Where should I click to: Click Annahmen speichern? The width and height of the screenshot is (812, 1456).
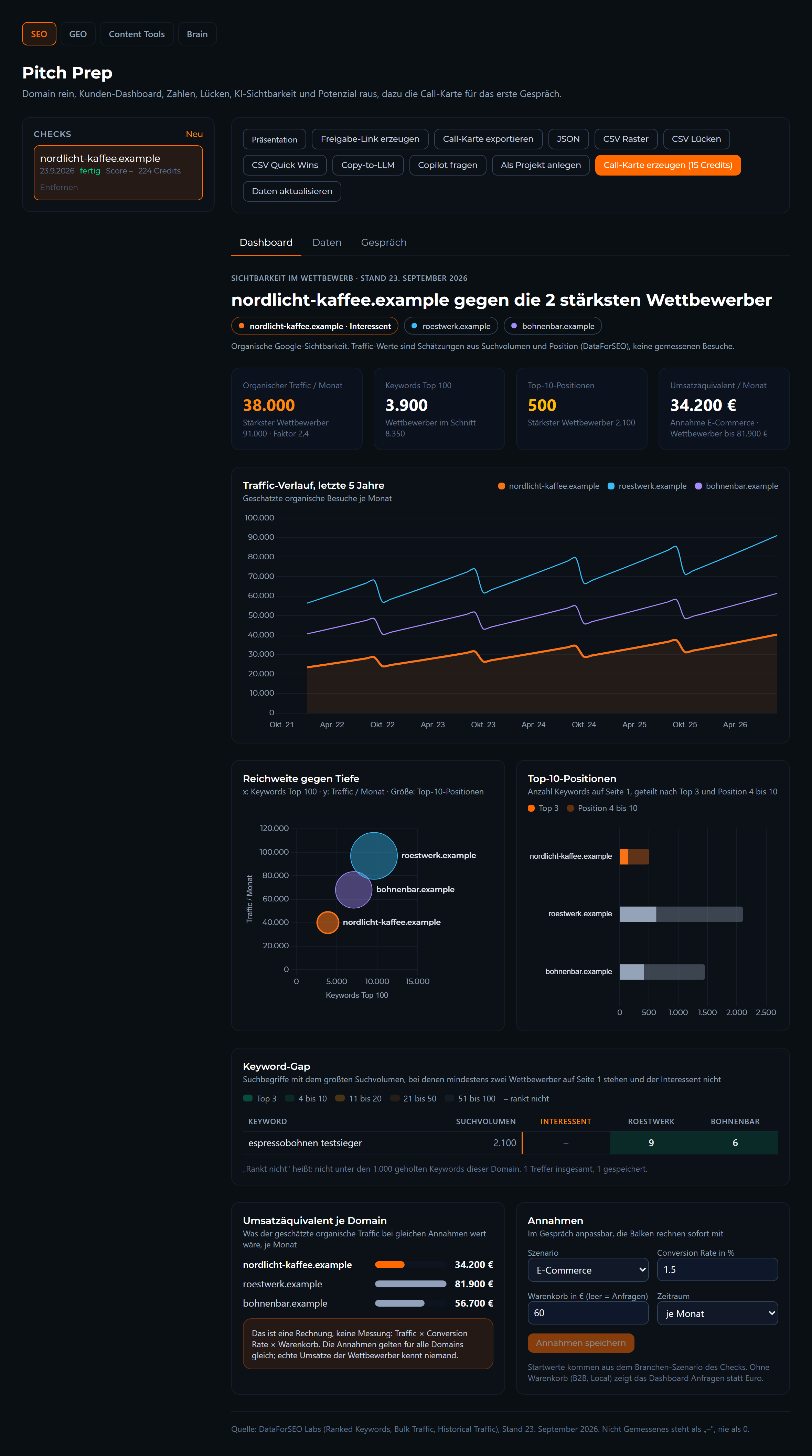[x=581, y=1343]
